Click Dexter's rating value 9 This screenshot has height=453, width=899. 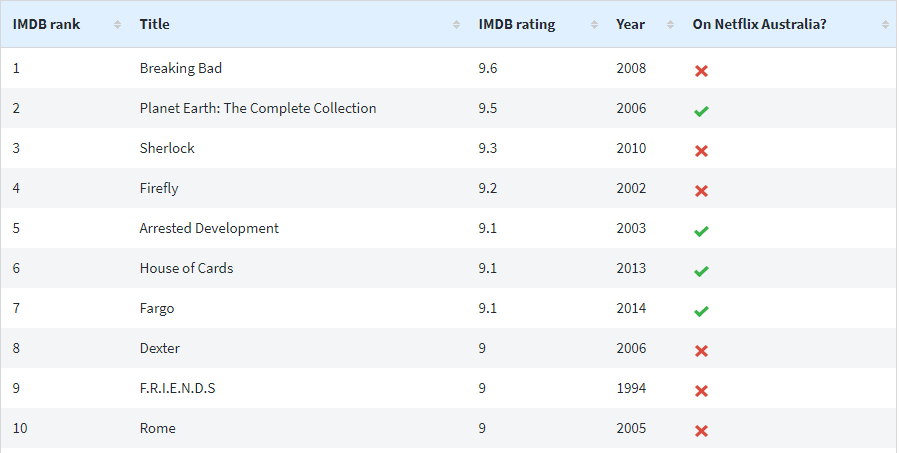[482, 348]
